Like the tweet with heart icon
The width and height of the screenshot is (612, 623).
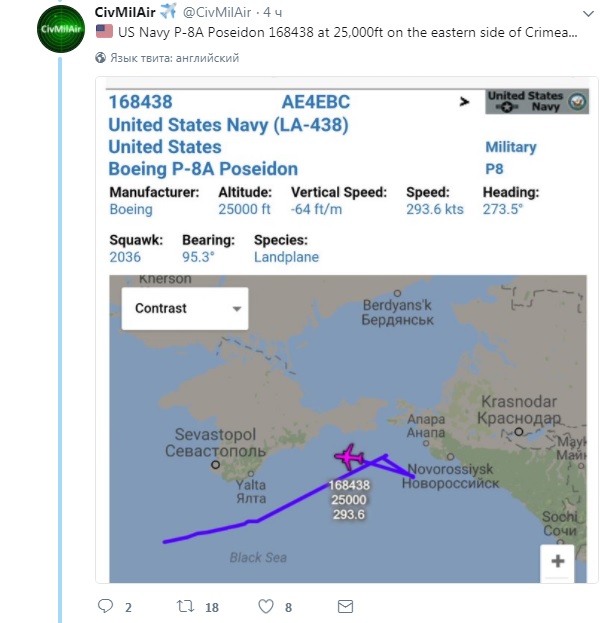point(266,607)
